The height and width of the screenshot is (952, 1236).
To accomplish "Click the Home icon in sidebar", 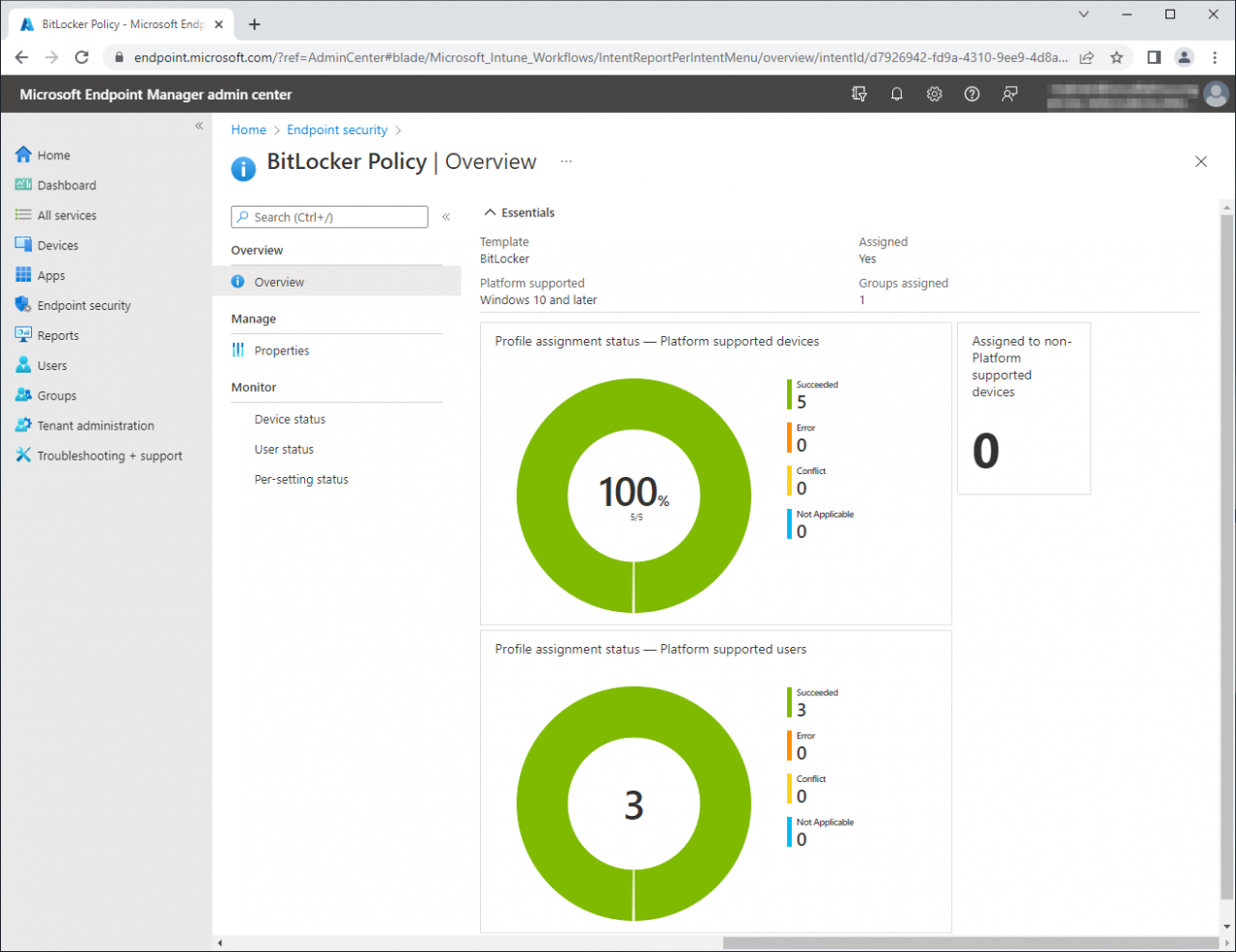I will (x=24, y=154).
